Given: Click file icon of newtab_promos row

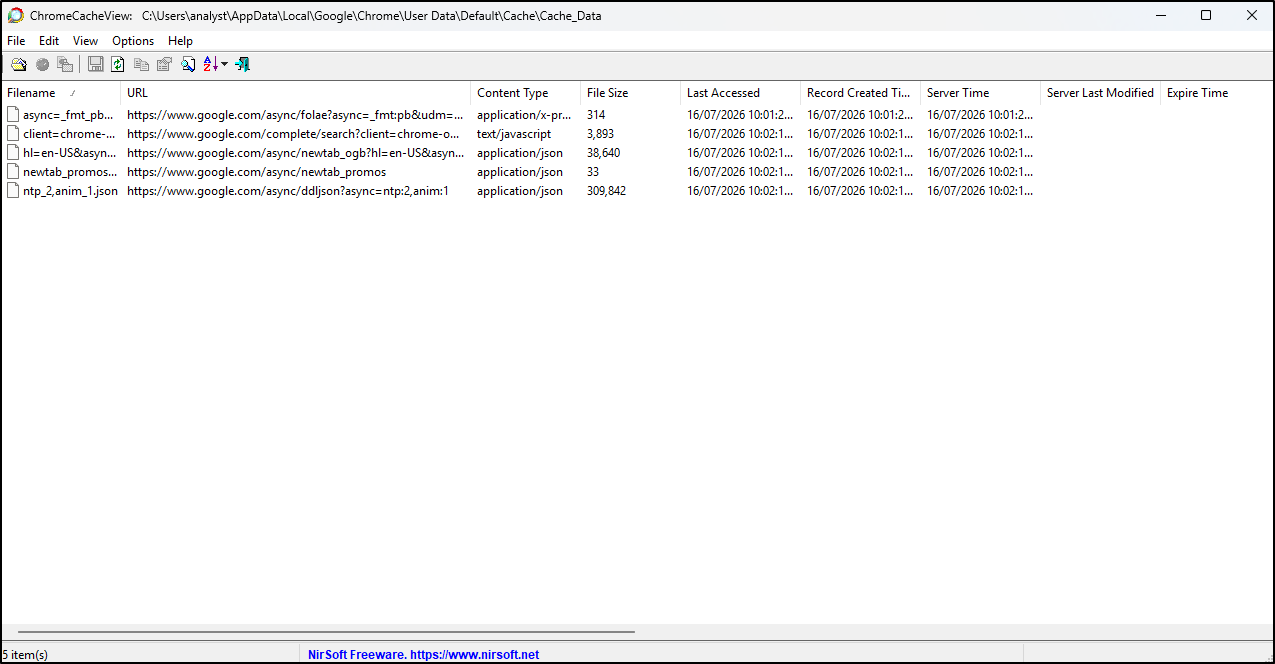Looking at the screenshot, I should pos(13,172).
